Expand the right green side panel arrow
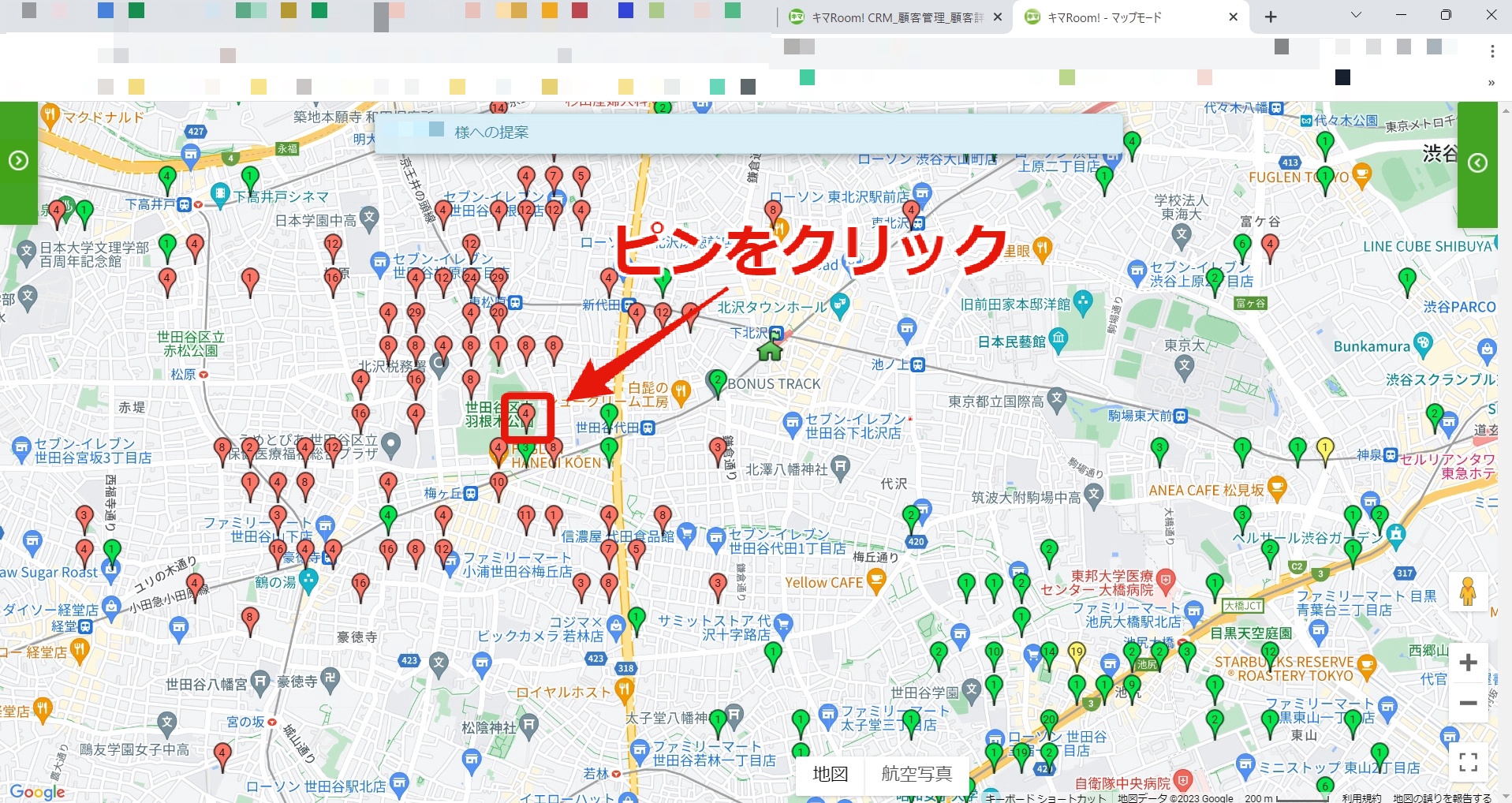Image resolution: width=1512 pixels, height=803 pixels. pyautogui.click(x=1477, y=163)
